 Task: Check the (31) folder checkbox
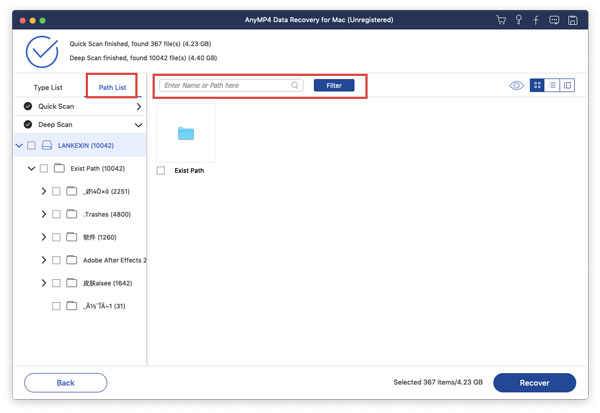click(x=56, y=306)
